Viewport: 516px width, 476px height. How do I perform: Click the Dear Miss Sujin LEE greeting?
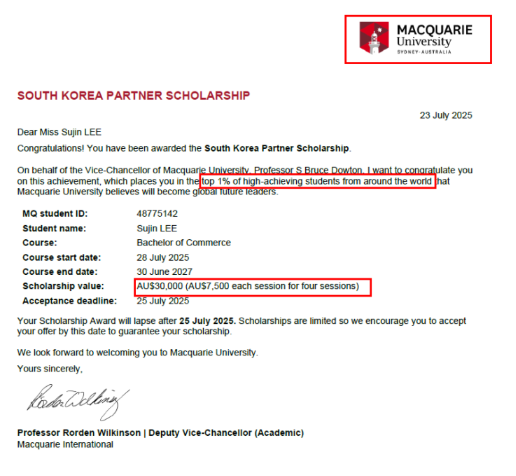[x=59, y=132]
